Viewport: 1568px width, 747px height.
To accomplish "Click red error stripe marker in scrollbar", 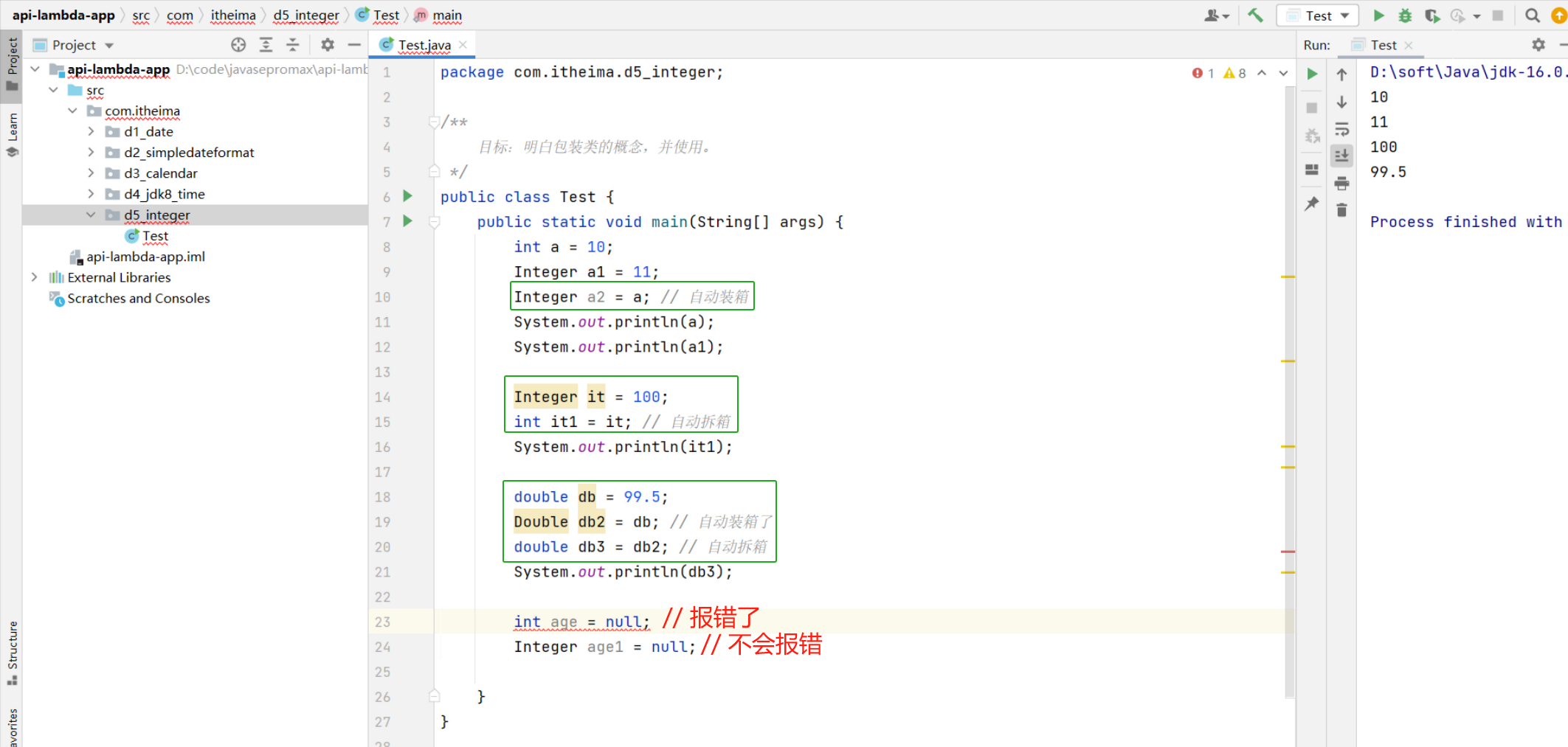I will tap(1288, 552).
